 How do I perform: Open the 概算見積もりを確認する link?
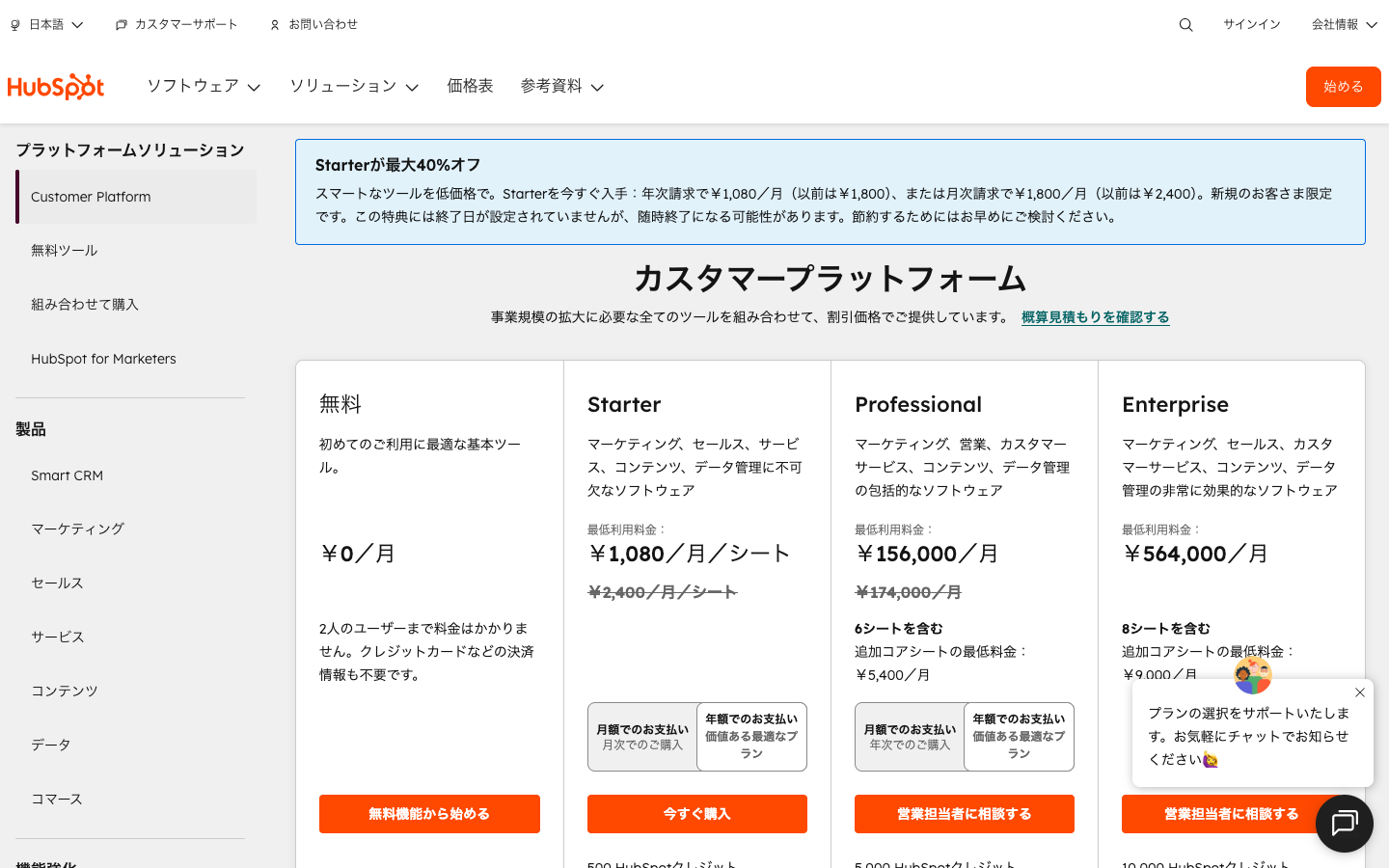point(1095,316)
